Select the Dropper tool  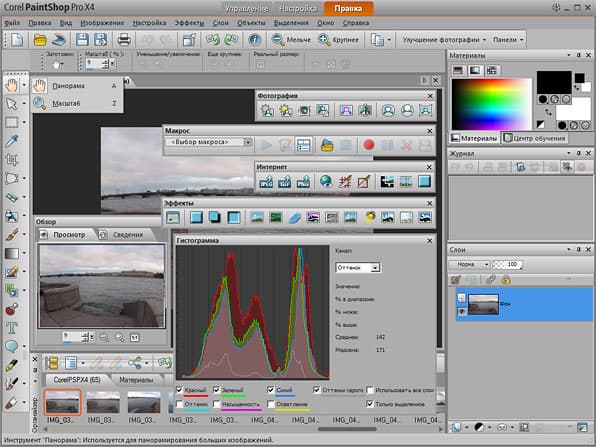tap(11, 141)
